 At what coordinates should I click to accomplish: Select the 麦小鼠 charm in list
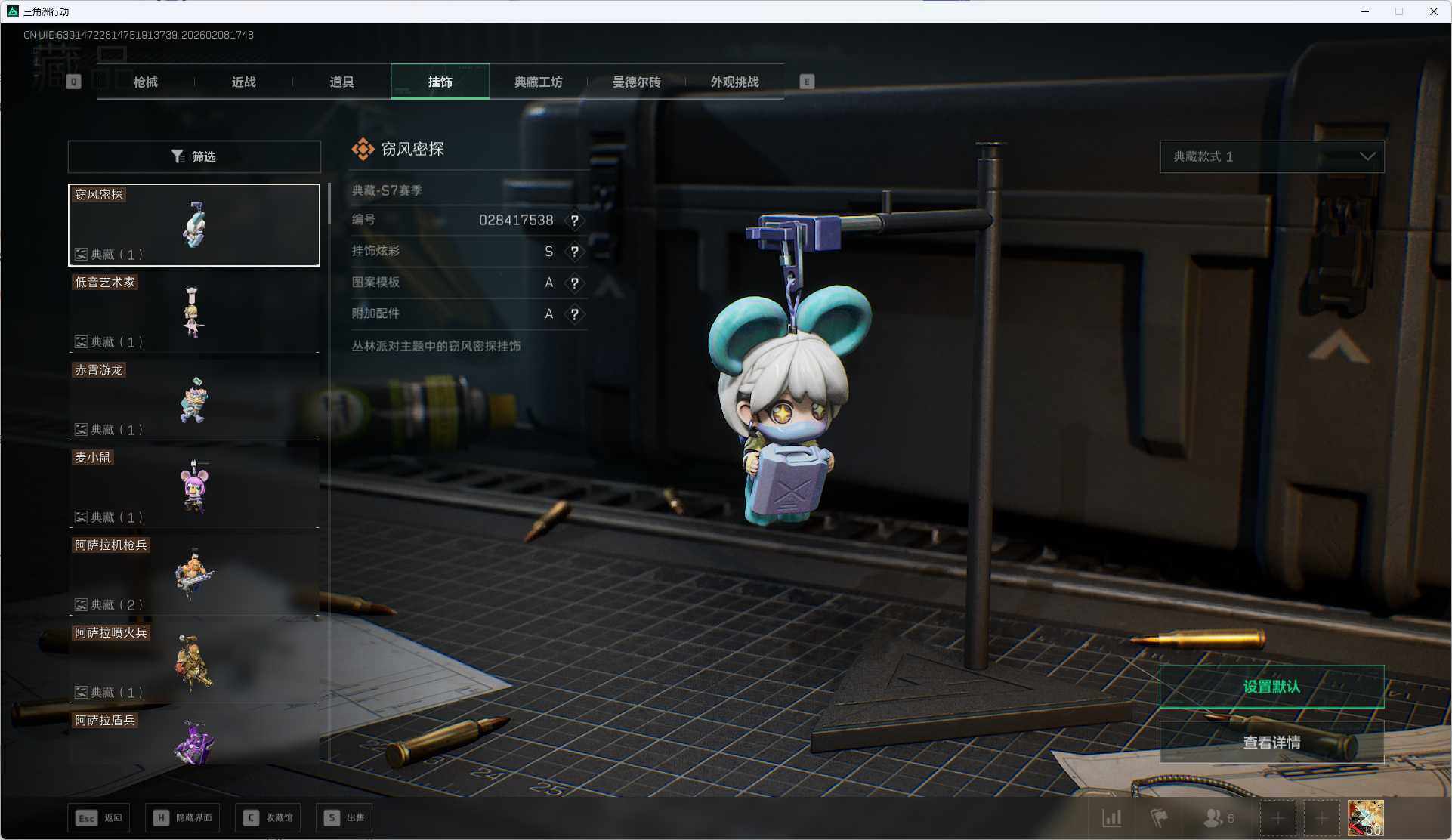pos(194,487)
